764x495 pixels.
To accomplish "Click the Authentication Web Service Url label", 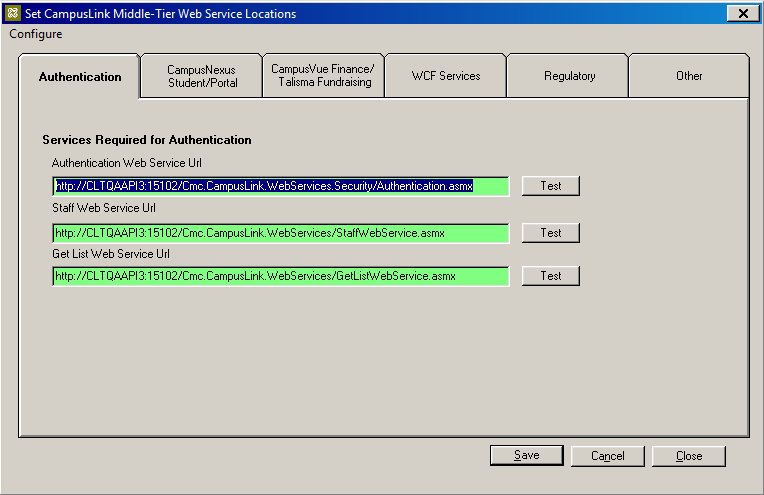I will 127,163.
